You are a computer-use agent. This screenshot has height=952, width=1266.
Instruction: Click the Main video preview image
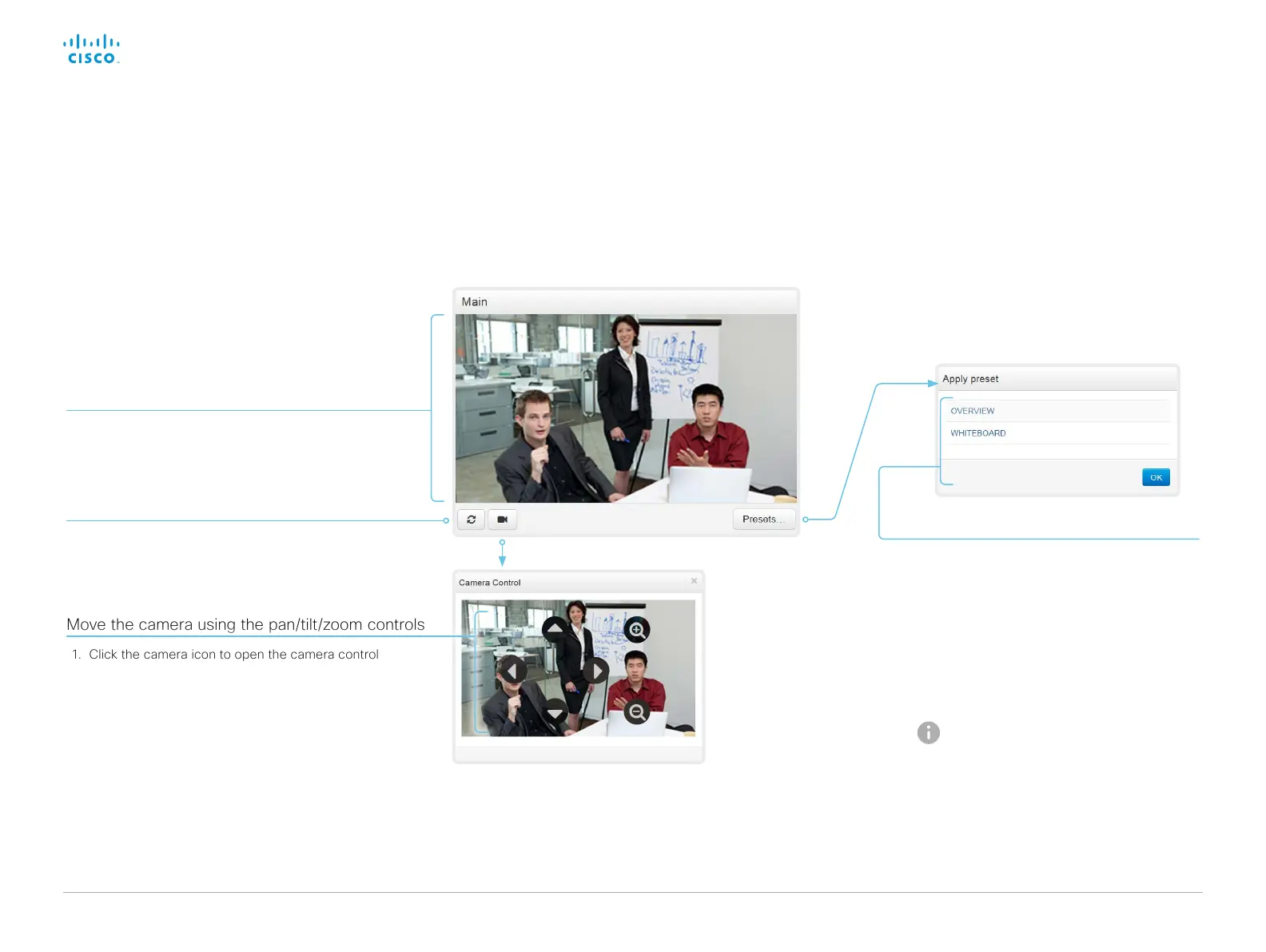click(626, 408)
